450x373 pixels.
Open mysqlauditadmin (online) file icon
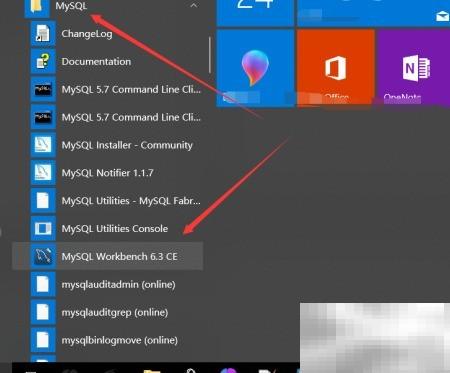(43, 284)
